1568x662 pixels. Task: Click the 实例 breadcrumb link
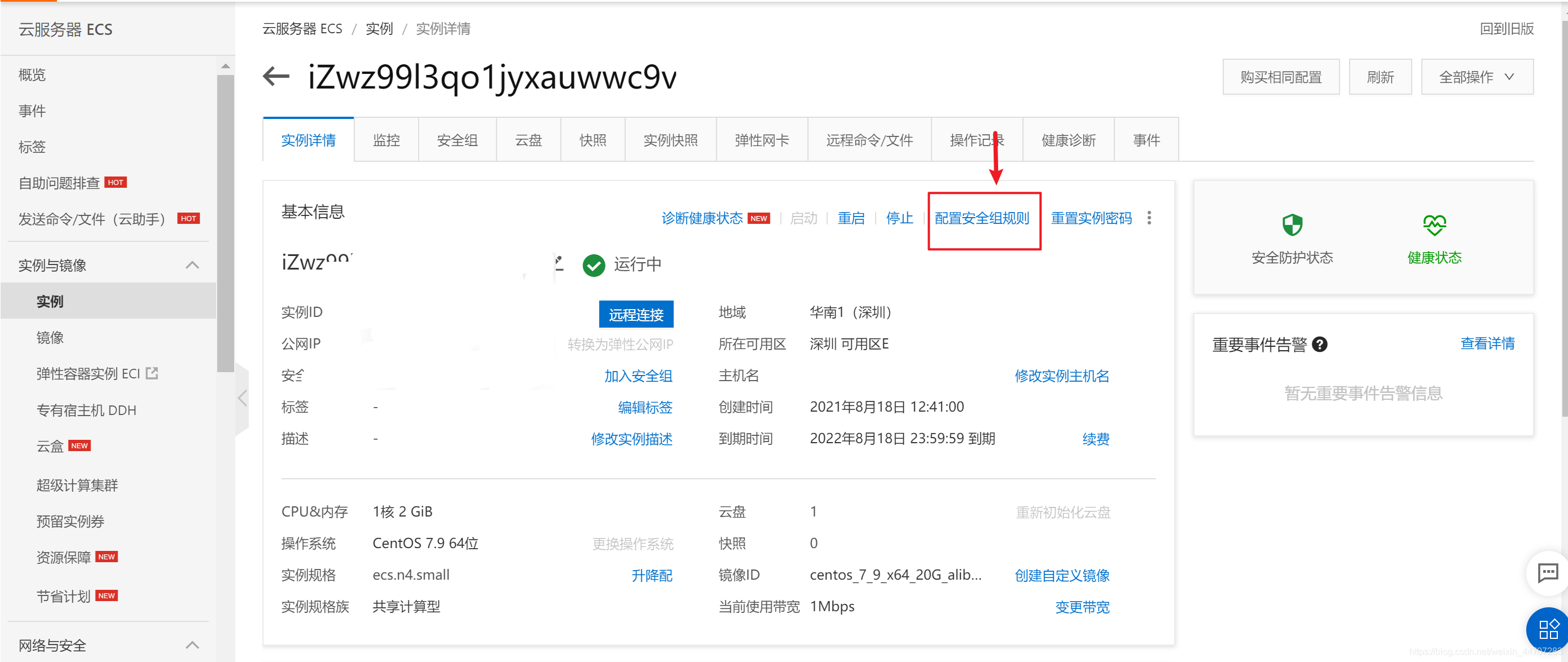click(x=379, y=29)
